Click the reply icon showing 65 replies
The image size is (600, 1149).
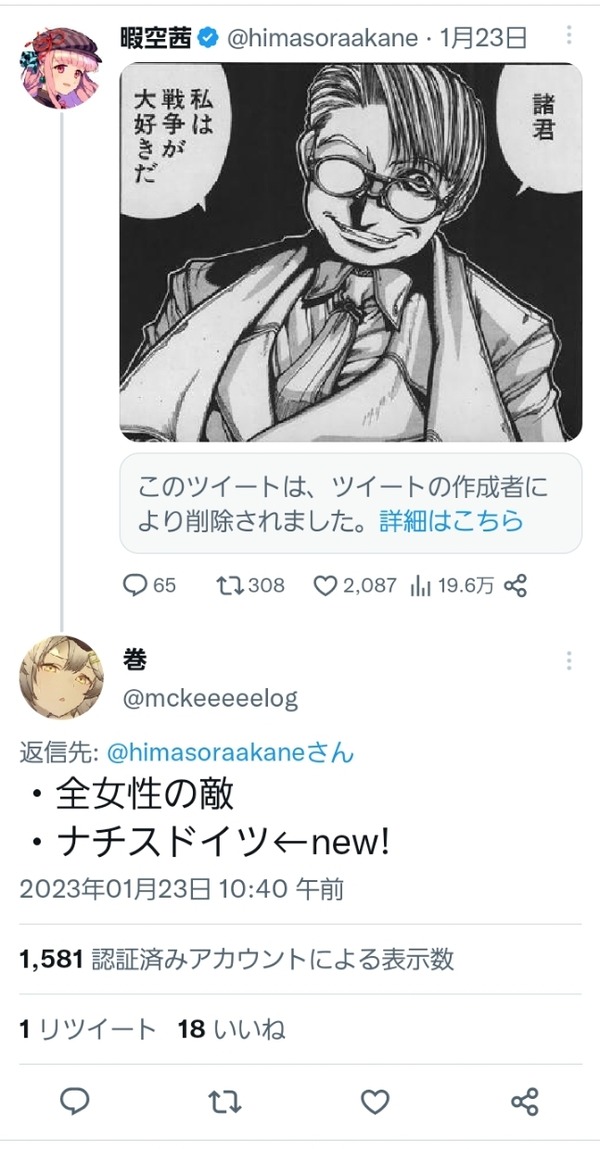point(135,585)
